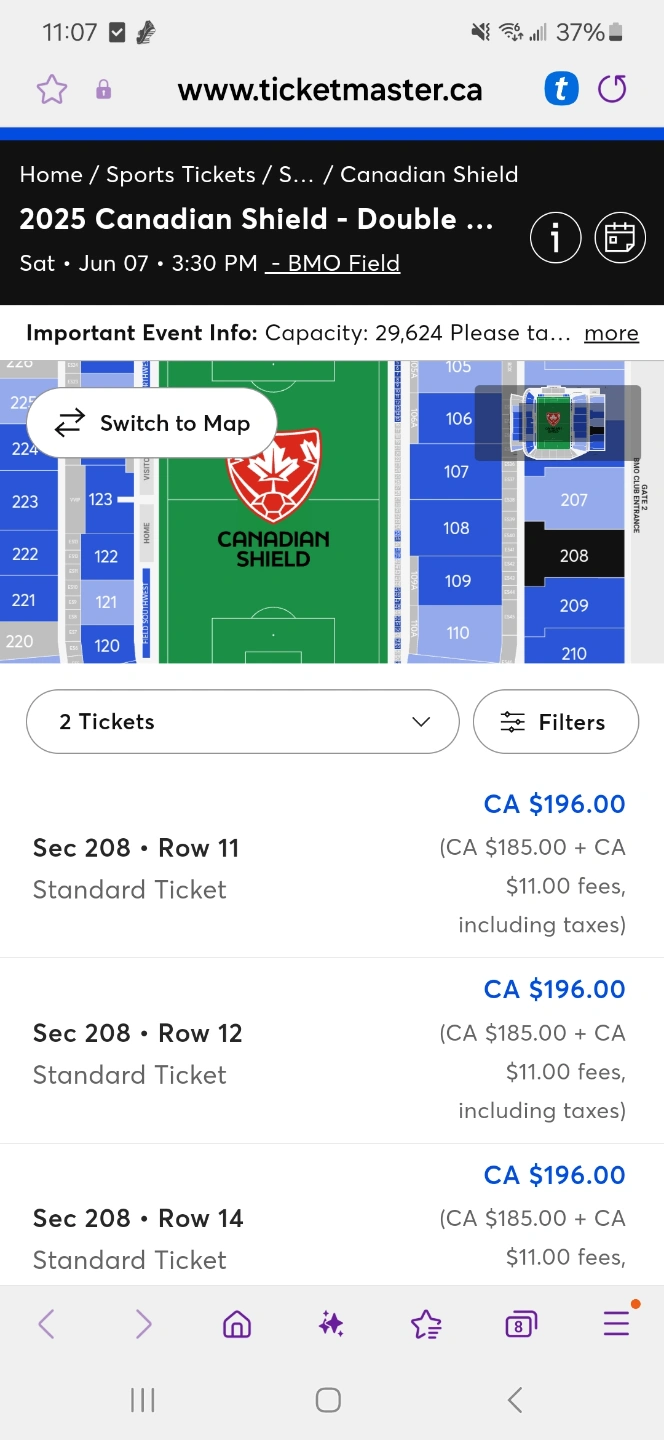The height and width of the screenshot is (1440, 664).
Task: Open the browser hamburger menu
Action: 616,1324
